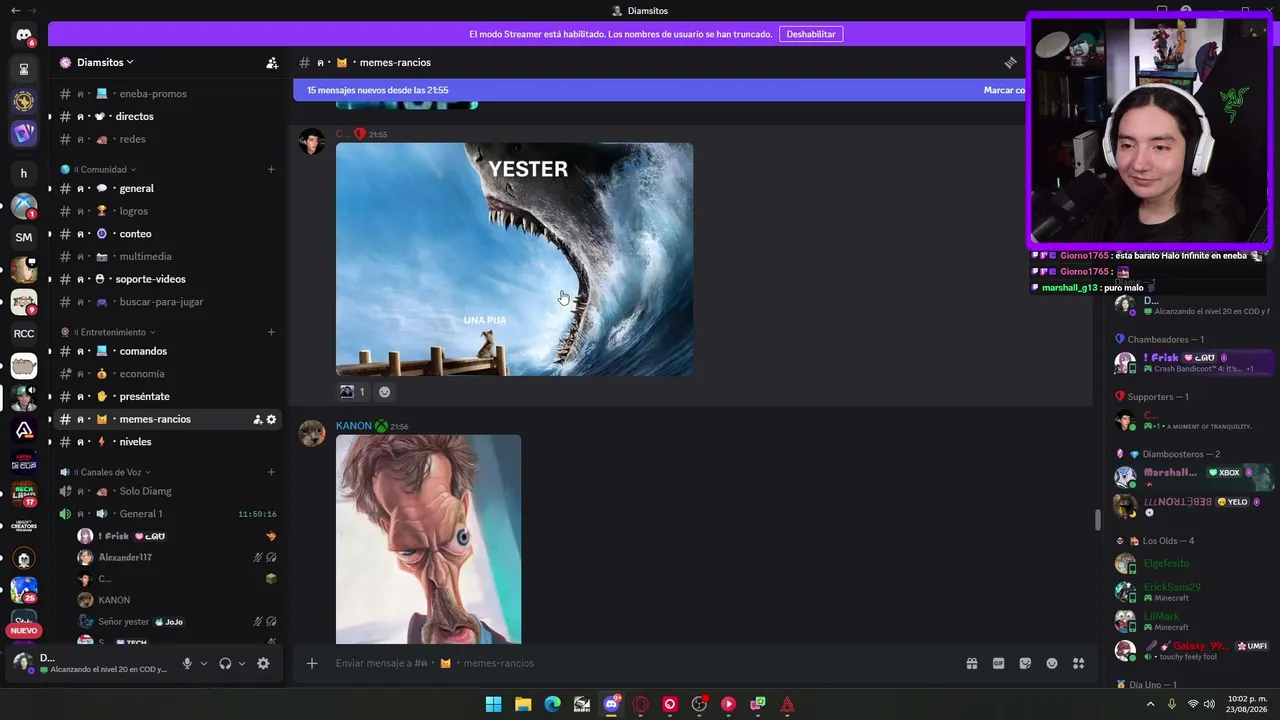Click the attach file plus button

tap(312, 663)
